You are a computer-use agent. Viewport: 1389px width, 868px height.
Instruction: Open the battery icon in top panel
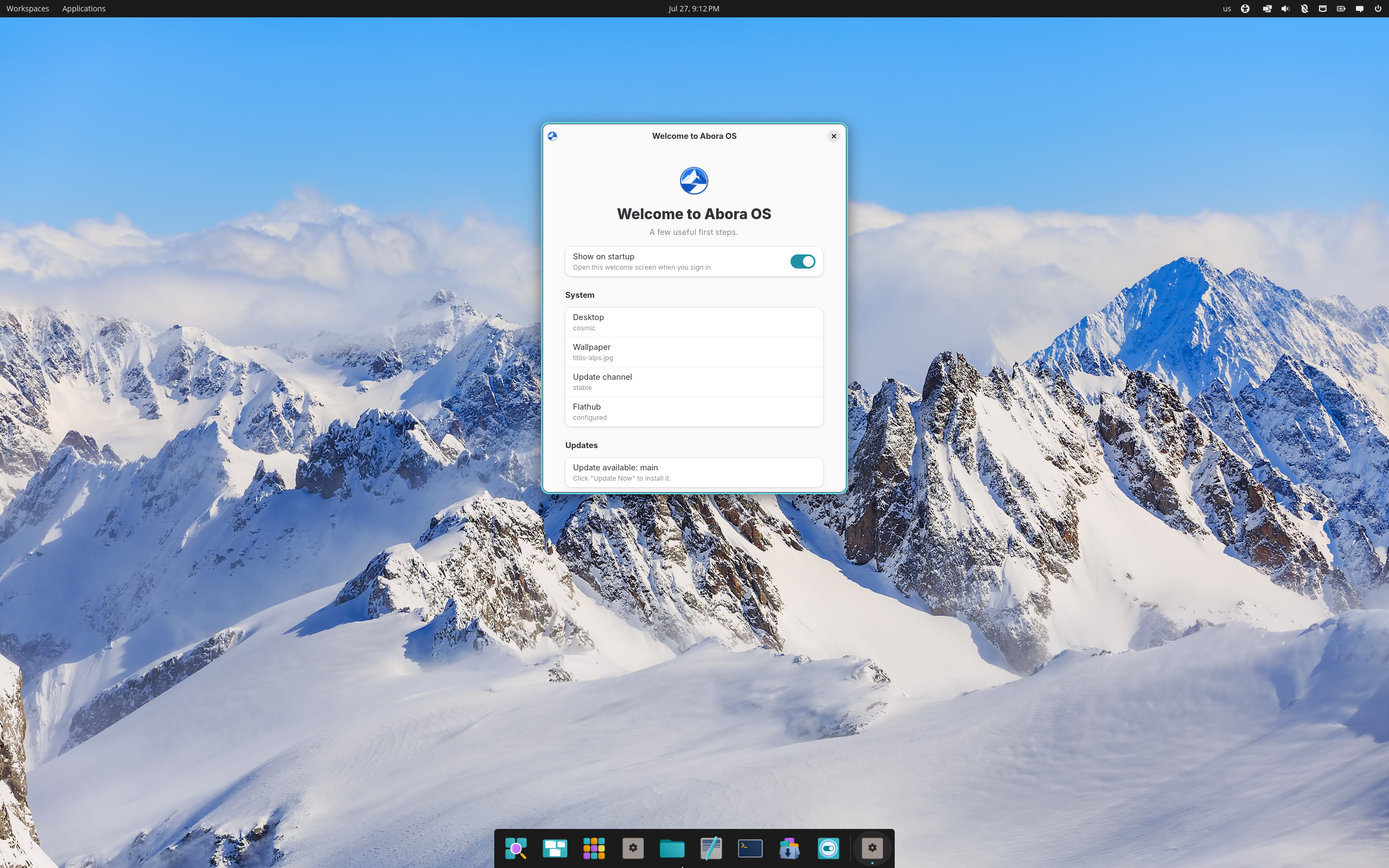(x=1341, y=9)
